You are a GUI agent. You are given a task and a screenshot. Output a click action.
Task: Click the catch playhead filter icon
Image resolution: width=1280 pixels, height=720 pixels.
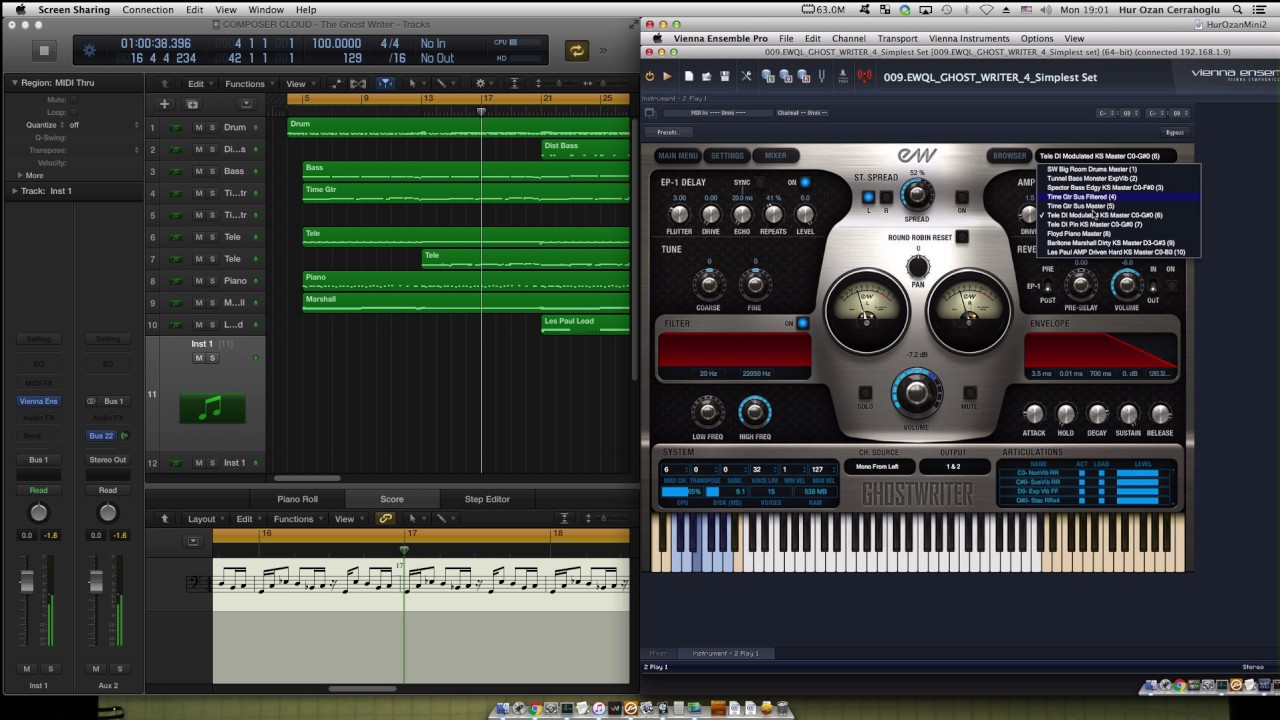[x=385, y=84]
